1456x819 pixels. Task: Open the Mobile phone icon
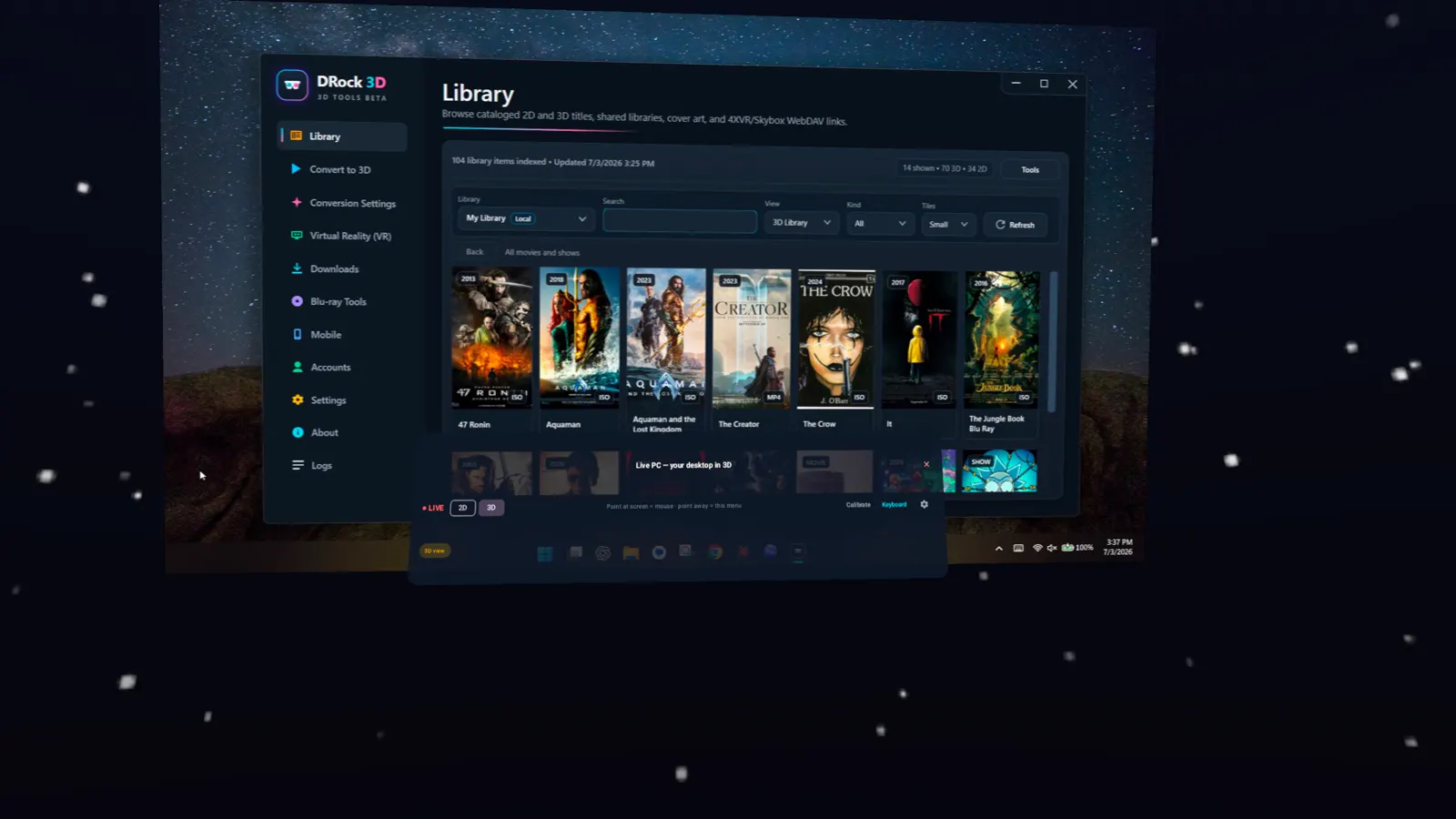coord(297,334)
